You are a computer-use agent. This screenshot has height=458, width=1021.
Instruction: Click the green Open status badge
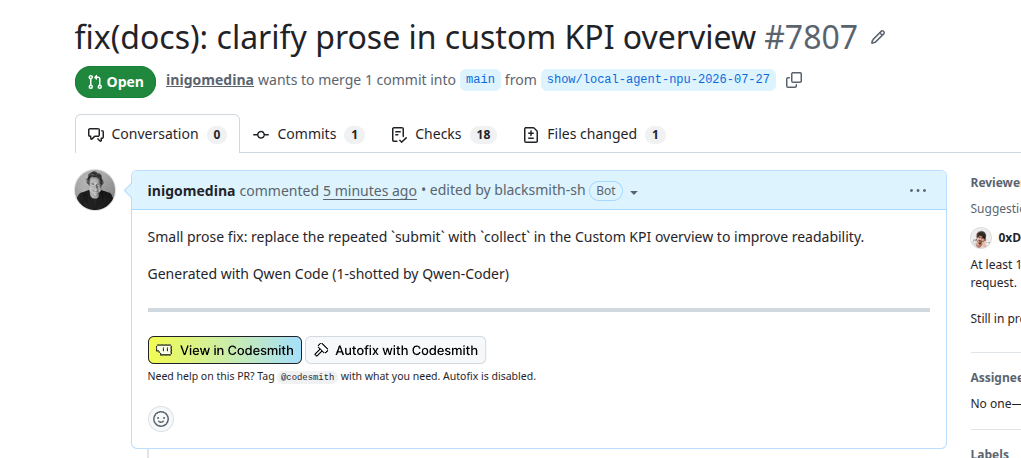click(x=115, y=82)
